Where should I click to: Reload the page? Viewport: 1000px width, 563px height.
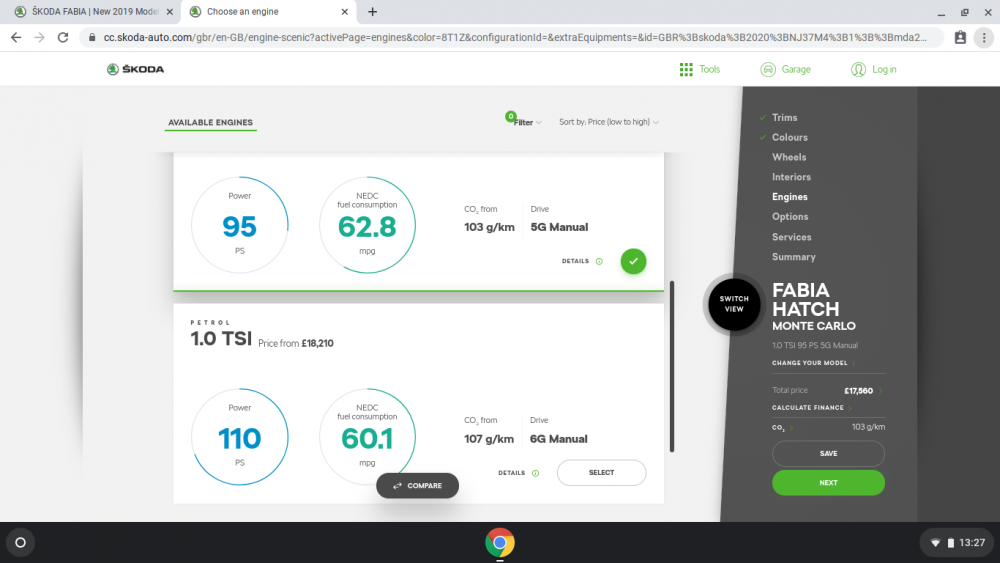[x=62, y=38]
